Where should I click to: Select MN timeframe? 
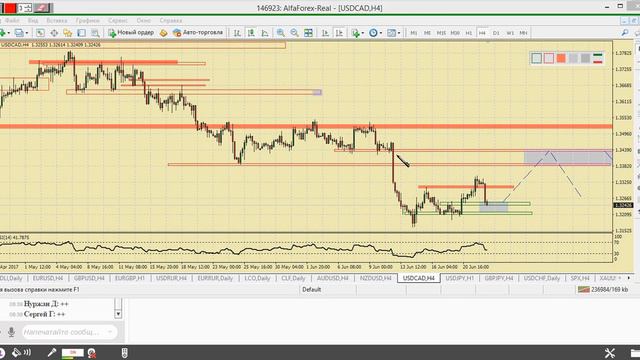point(524,33)
